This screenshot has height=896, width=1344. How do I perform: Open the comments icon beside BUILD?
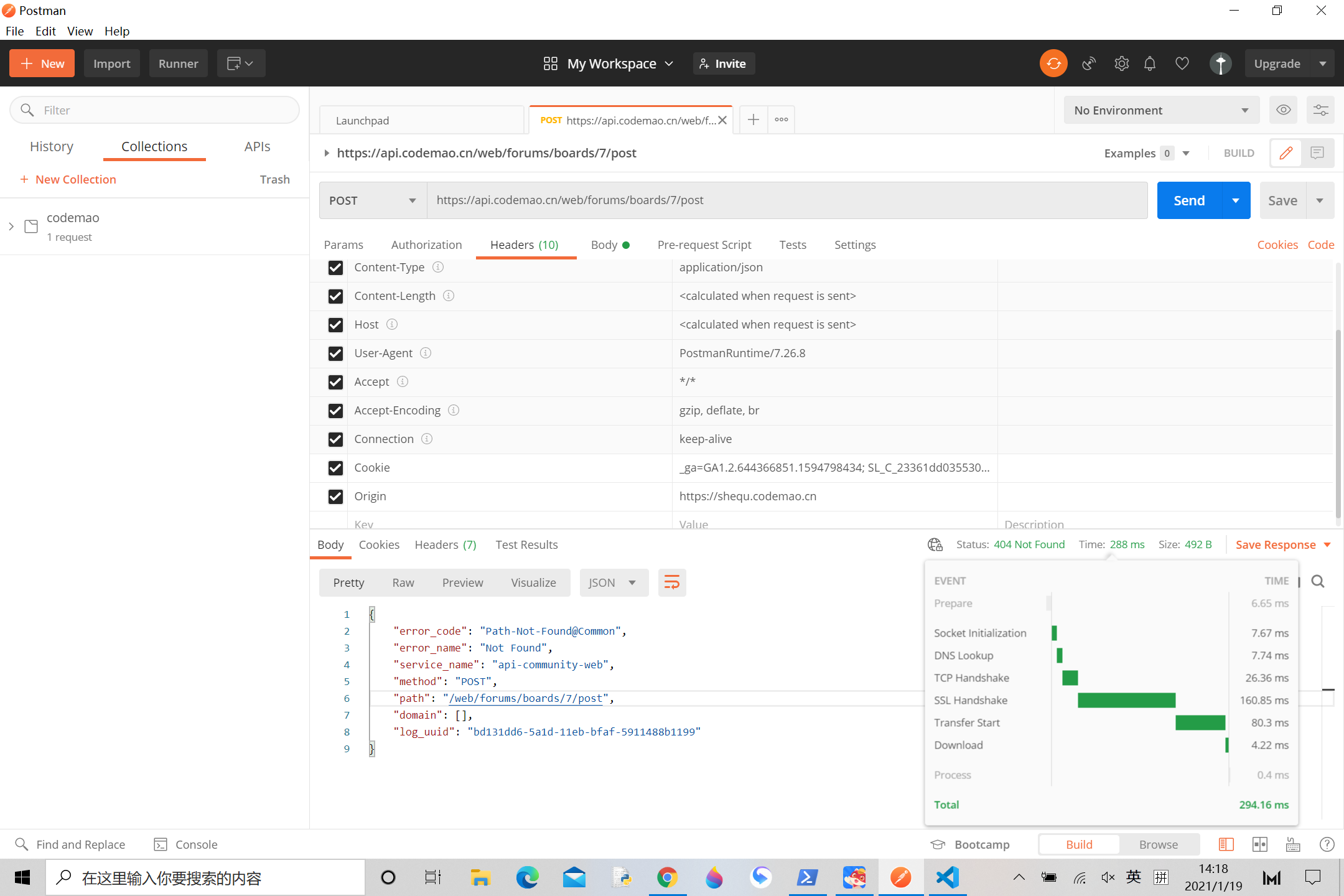click(x=1317, y=153)
